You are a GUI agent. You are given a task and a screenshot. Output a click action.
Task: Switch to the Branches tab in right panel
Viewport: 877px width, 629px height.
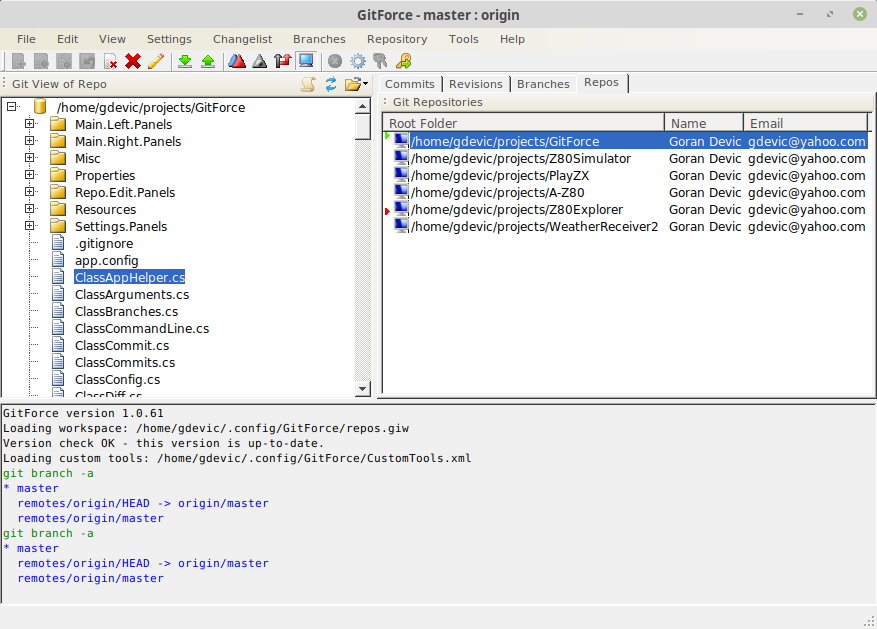pyautogui.click(x=543, y=84)
